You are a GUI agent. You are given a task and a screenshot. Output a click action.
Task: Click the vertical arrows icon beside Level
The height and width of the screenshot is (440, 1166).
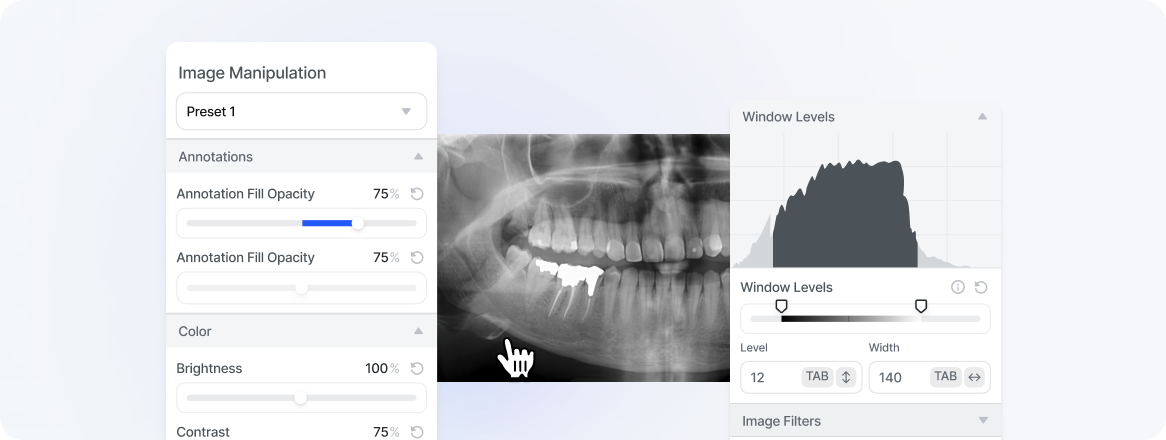[x=845, y=377]
